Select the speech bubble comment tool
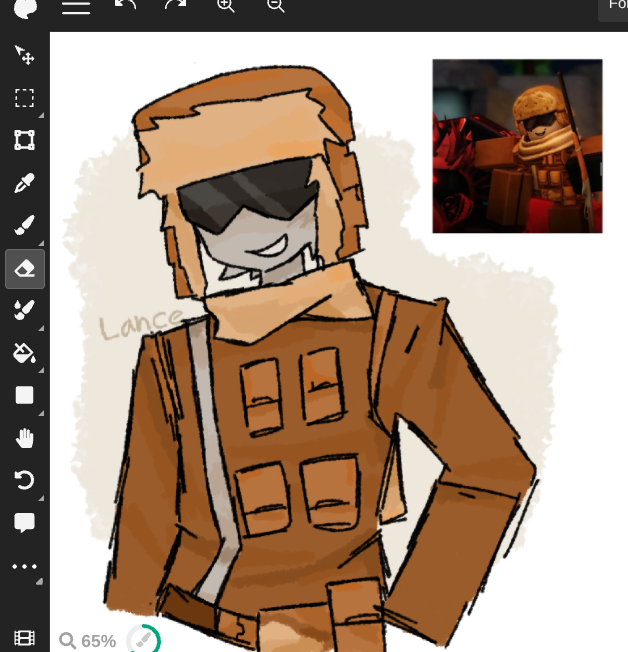The height and width of the screenshot is (652, 628). (x=25, y=523)
